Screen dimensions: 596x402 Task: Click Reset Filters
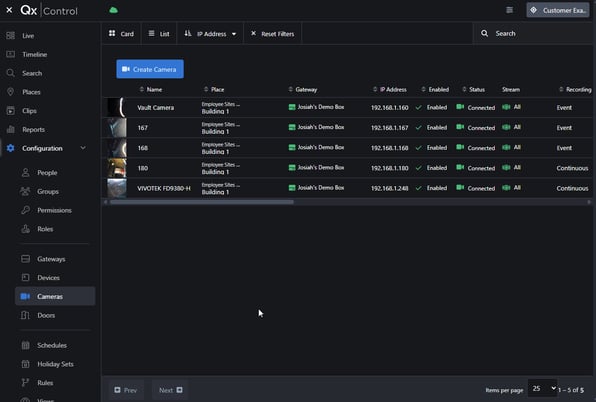(x=273, y=34)
